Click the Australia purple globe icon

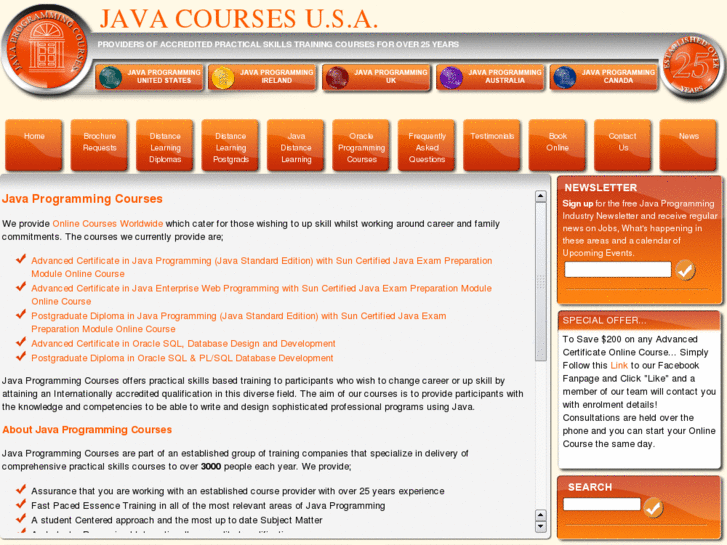tap(451, 77)
